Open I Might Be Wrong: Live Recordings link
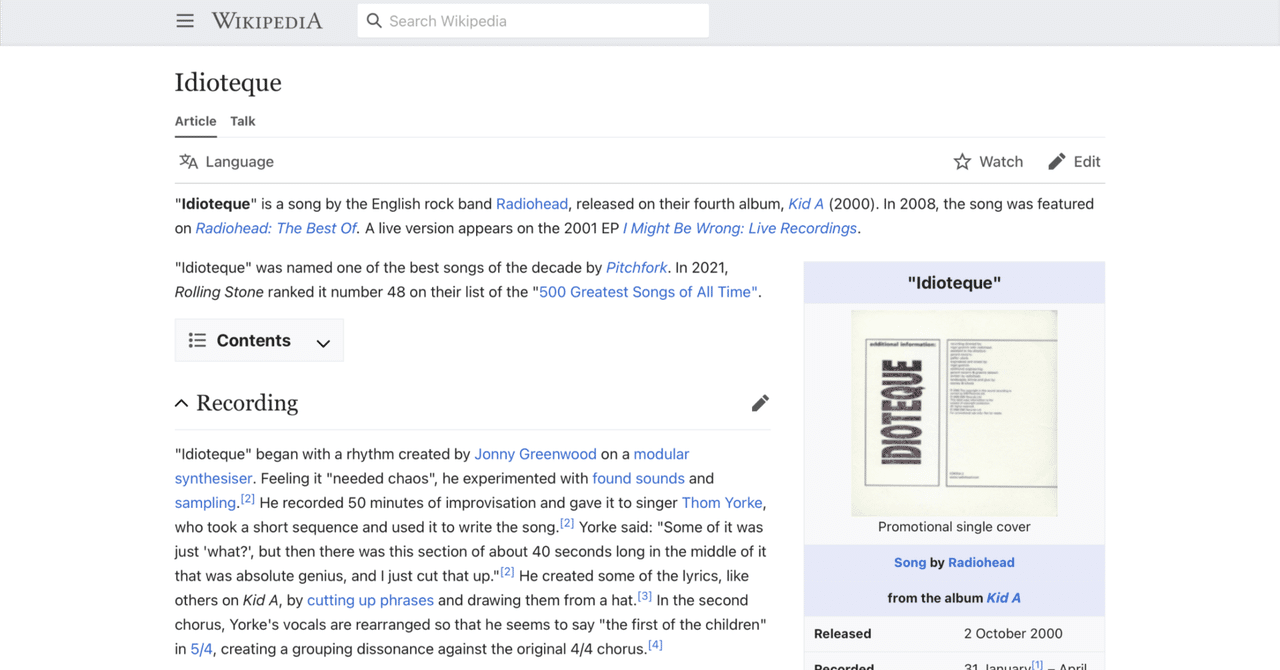This screenshot has width=1280, height=670. pyautogui.click(x=740, y=229)
